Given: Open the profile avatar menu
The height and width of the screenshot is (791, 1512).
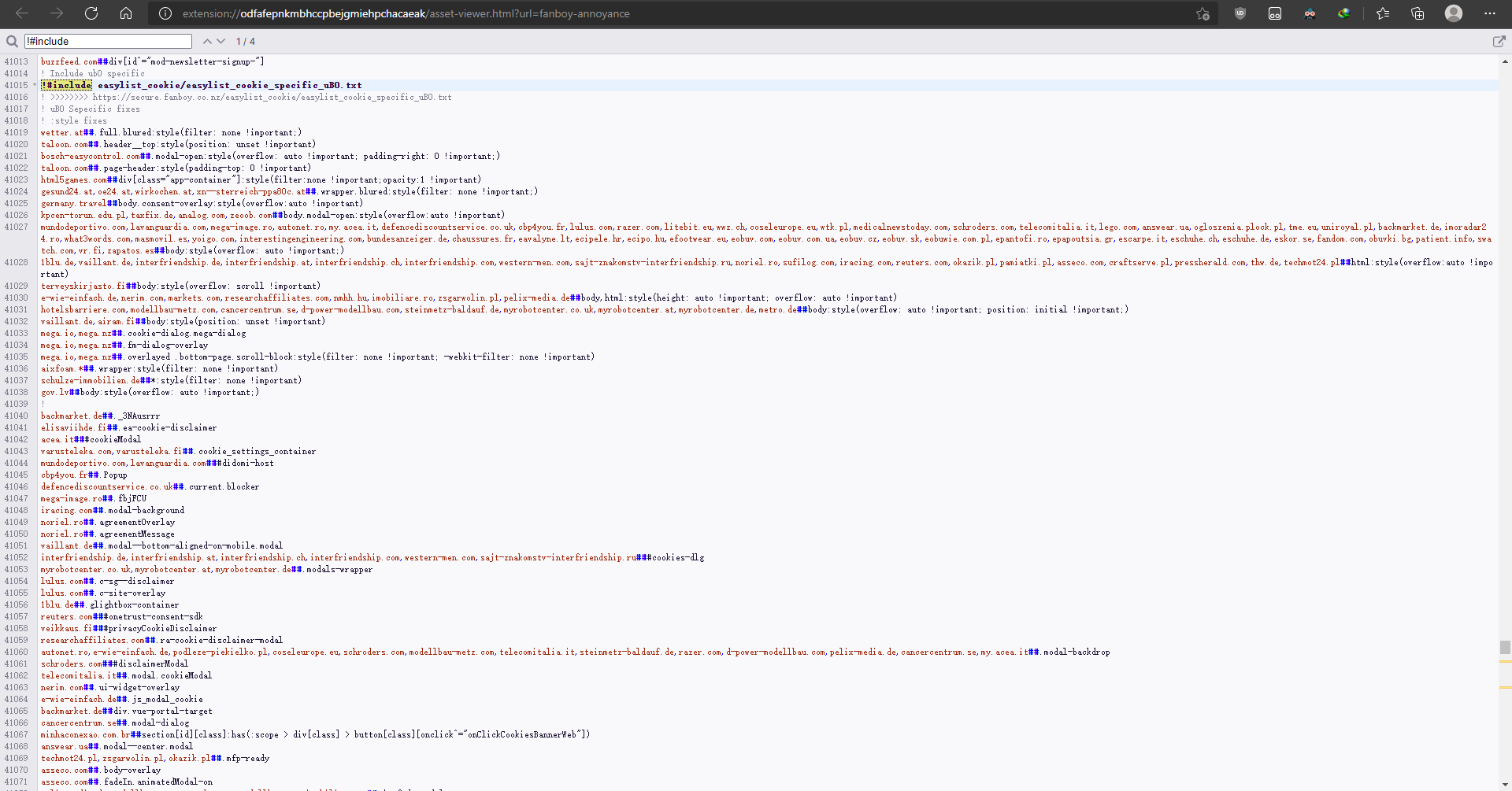Looking at the screenshot, I should (1454, 13).
